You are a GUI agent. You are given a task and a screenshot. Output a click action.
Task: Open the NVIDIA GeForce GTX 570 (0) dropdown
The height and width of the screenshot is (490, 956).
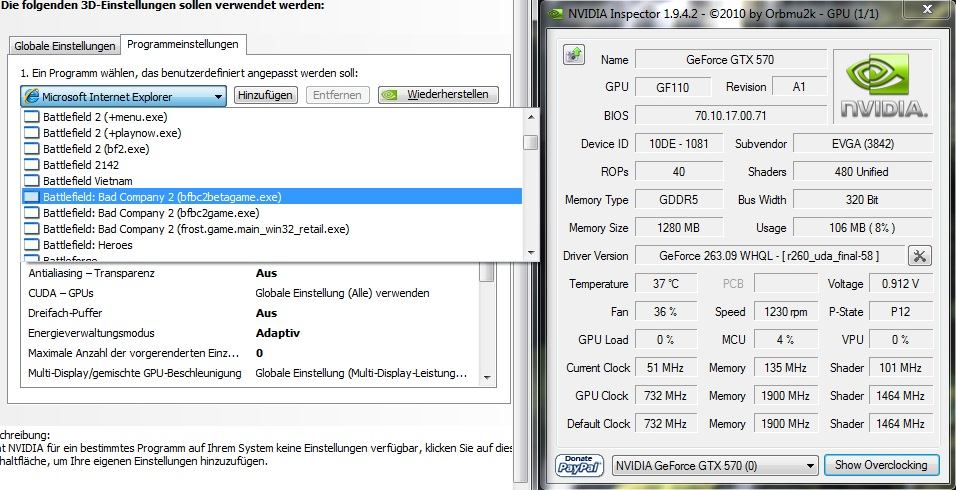click(x=715, y=466)
